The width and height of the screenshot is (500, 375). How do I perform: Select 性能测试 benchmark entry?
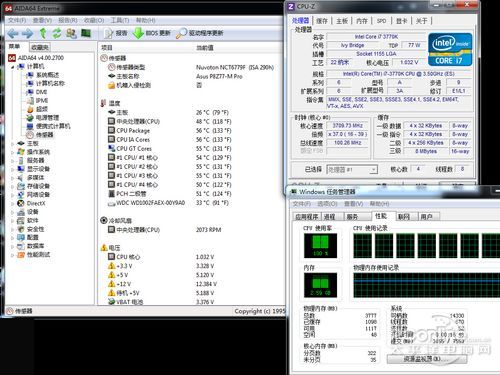[34, 255]
